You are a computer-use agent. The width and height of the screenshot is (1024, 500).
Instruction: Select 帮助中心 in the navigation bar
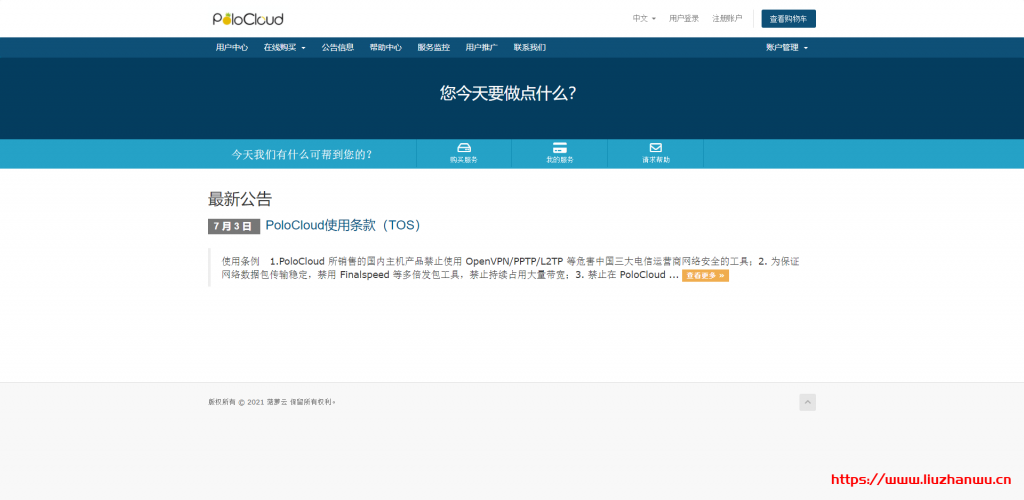[x=385, y=47]
